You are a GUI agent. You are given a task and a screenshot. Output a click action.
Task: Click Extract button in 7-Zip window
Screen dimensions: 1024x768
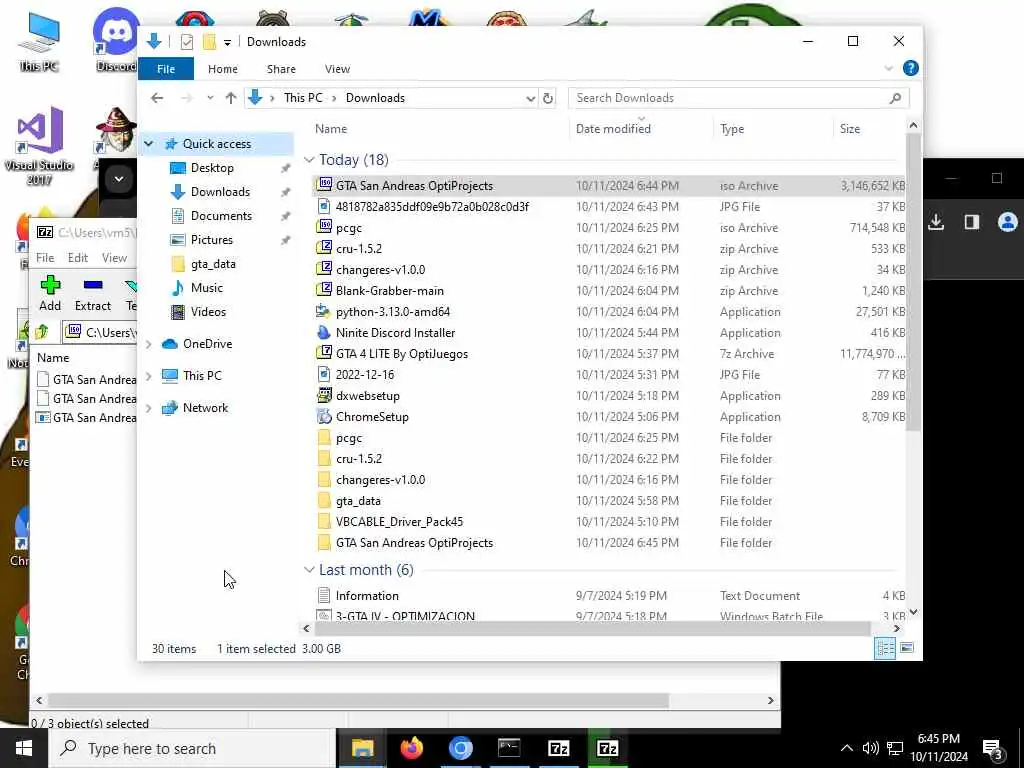coord(93,293)
